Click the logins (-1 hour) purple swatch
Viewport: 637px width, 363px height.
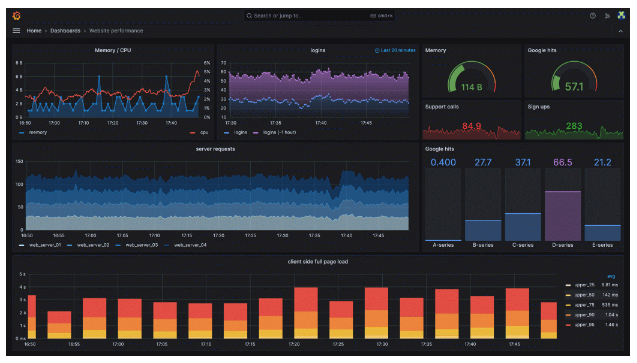(x=256, y=133)
